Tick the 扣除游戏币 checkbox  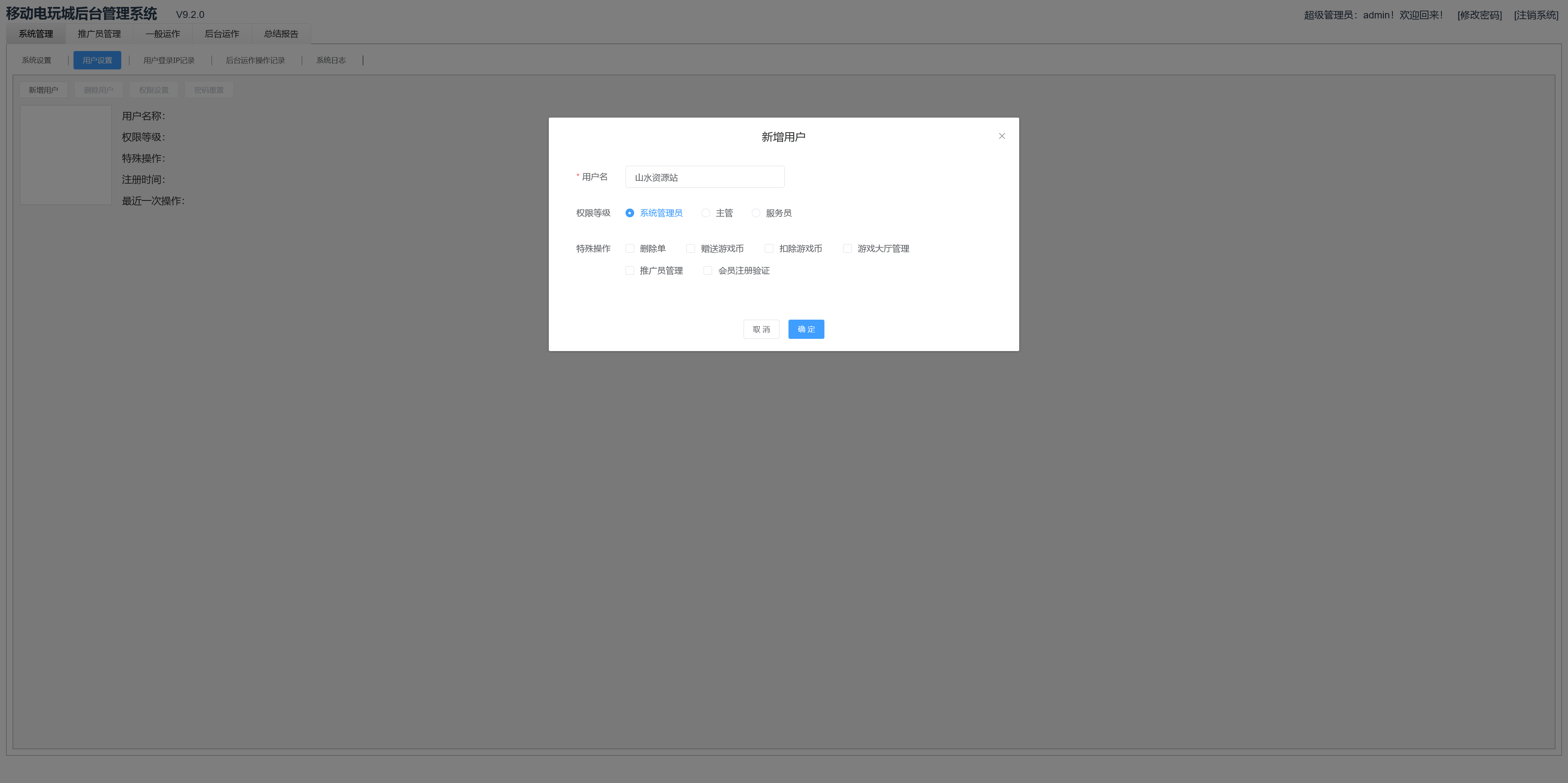[769, 249]
